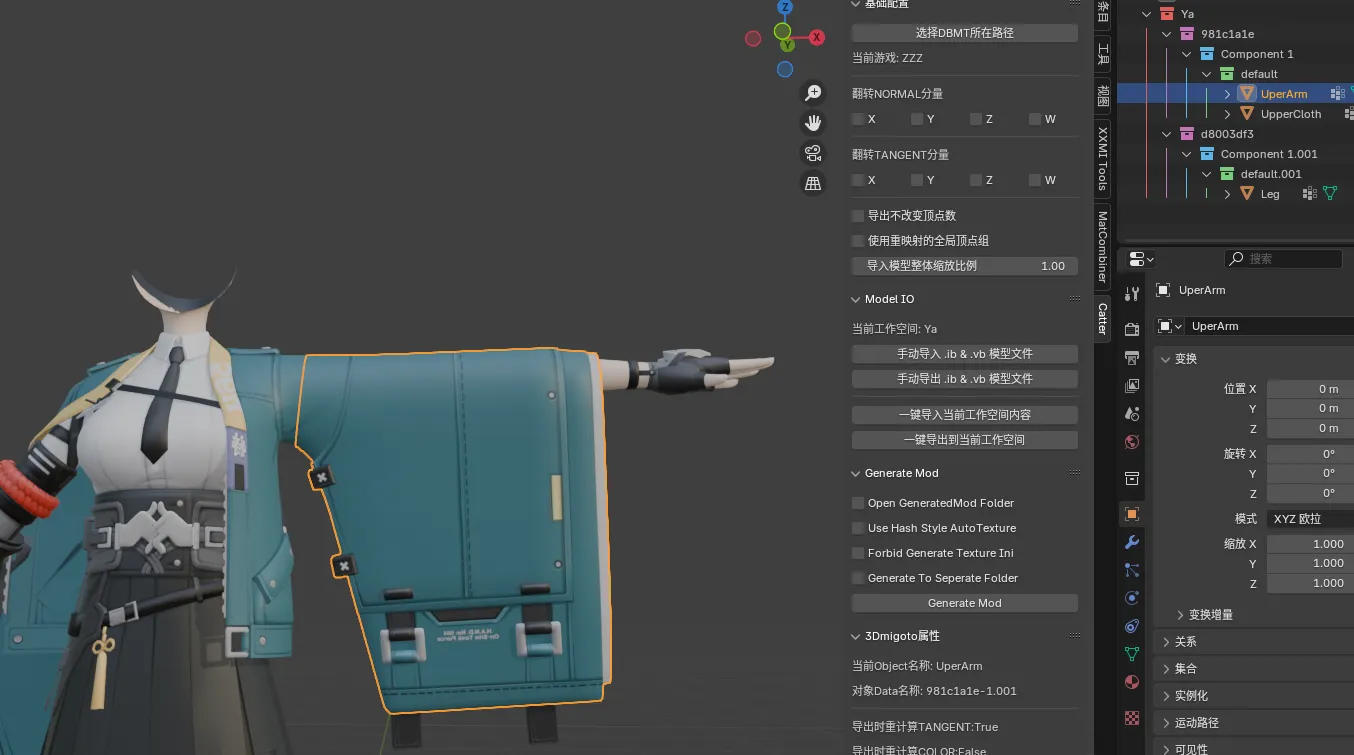Check 导出不改变顶点数 option
This screenshot has height=755, width=1354.
pyautogui.click(x=858, y=215)
